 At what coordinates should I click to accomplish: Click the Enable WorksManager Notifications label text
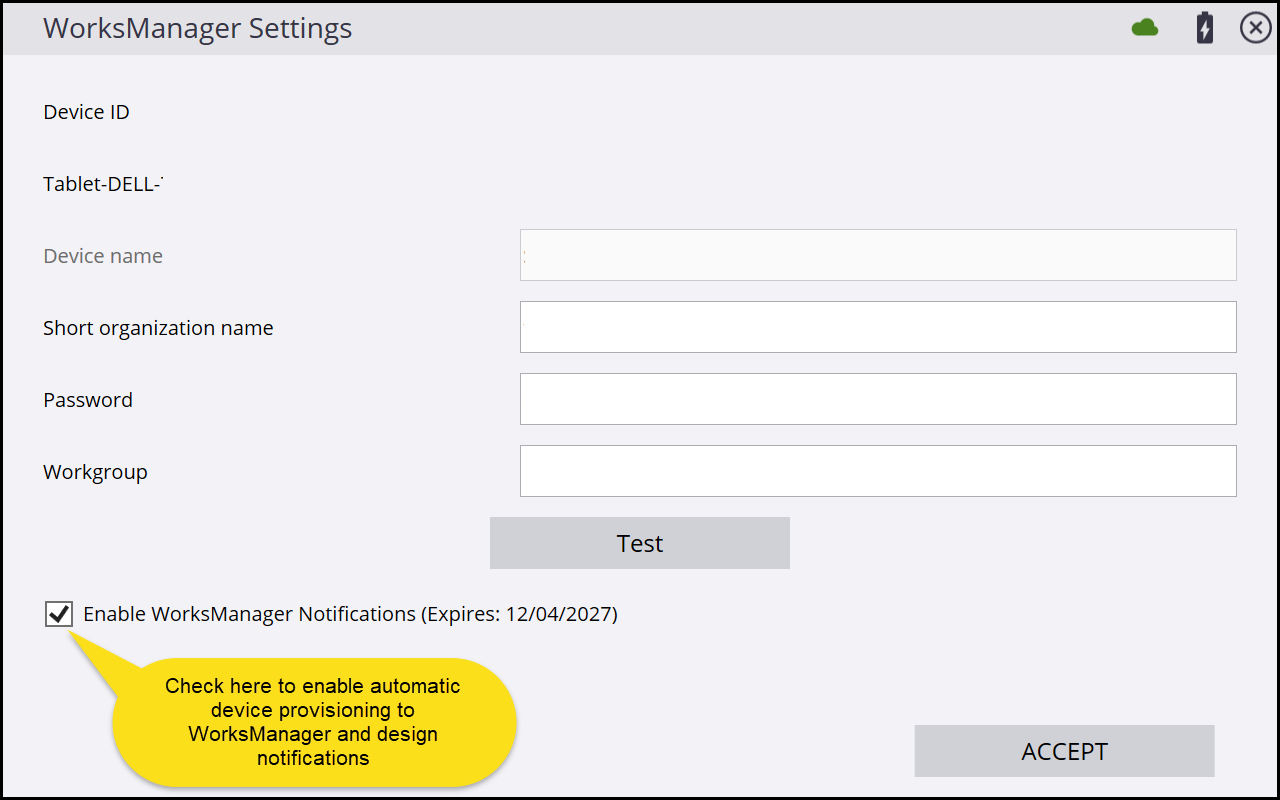350,614
